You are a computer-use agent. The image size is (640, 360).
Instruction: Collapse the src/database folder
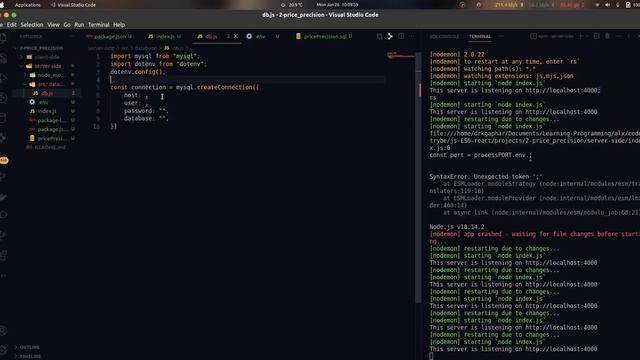point(50,84)
